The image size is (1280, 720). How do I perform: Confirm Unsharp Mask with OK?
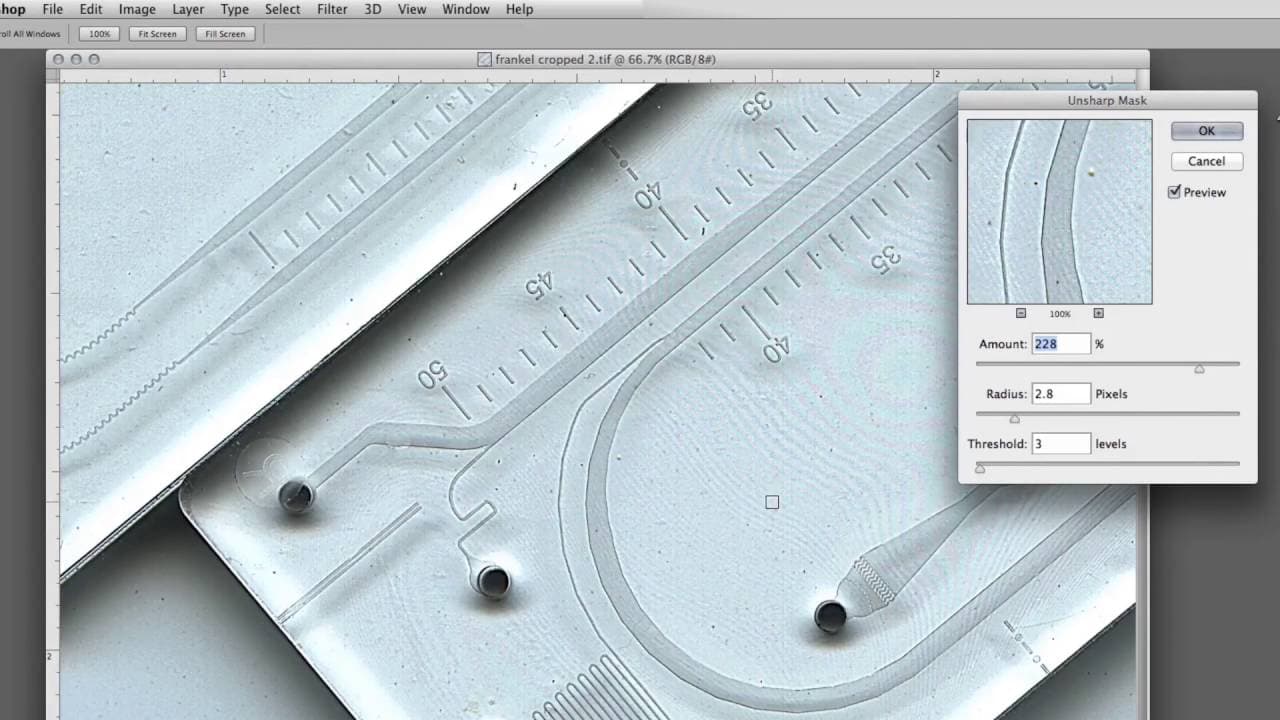point(1207,131)
